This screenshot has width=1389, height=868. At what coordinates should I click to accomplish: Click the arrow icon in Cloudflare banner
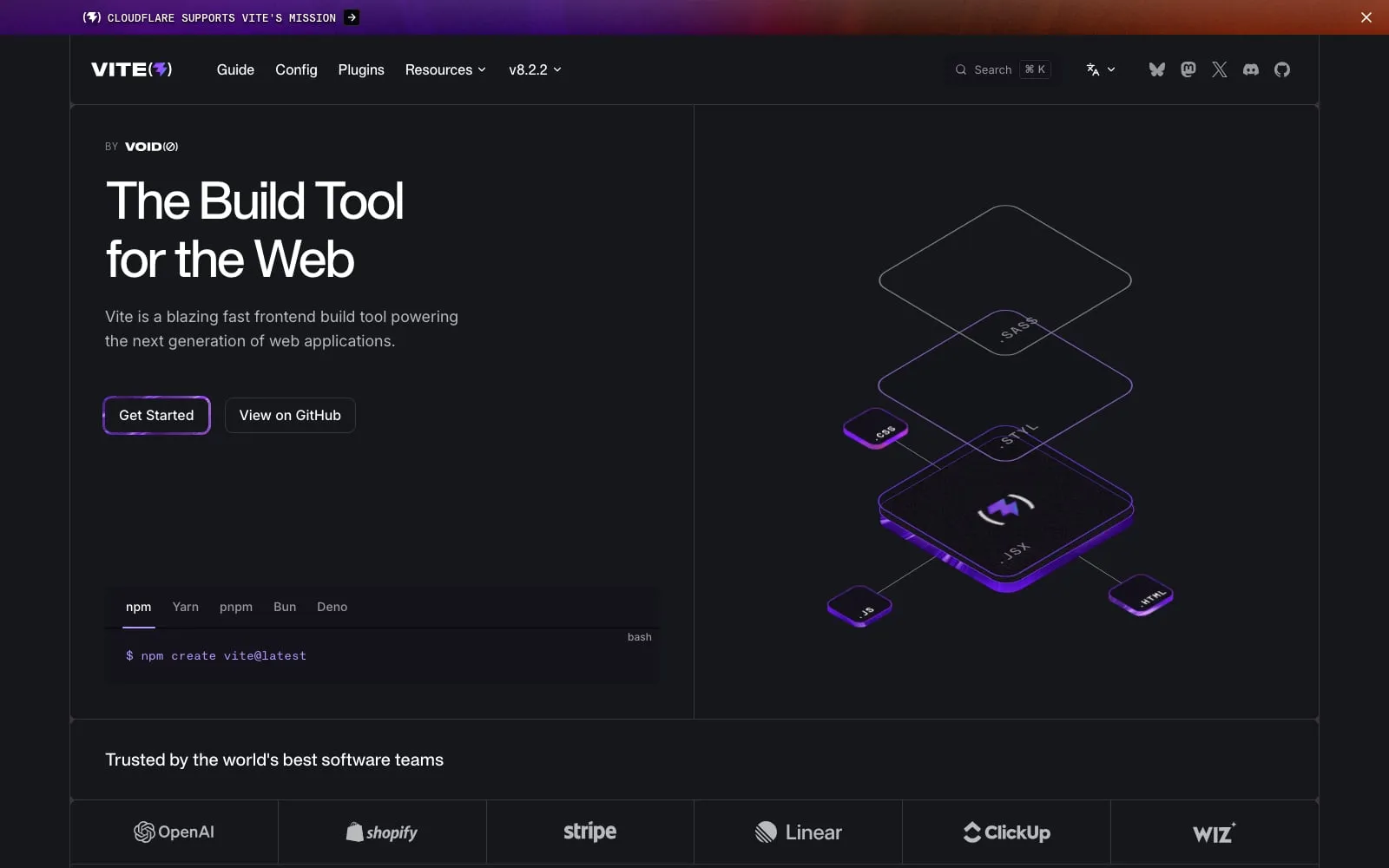(352, 17)
